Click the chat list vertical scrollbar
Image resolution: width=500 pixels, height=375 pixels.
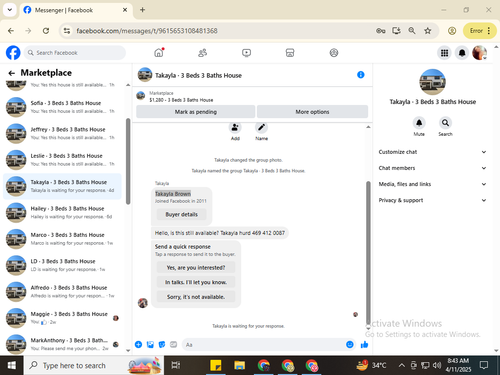(x=128, y=161)
